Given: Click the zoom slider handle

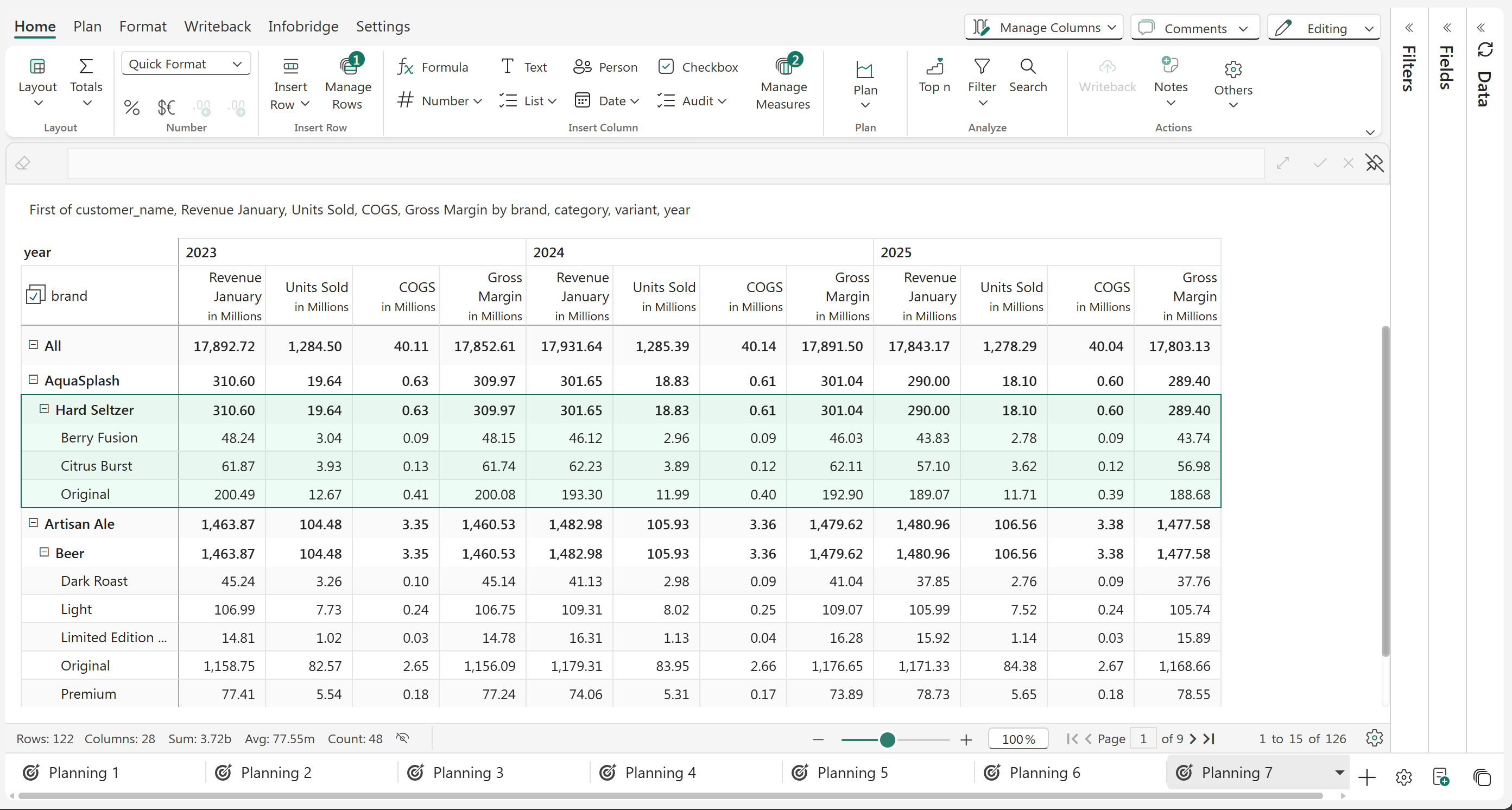Looking at the screenshot, I should [x=887, y=739].
